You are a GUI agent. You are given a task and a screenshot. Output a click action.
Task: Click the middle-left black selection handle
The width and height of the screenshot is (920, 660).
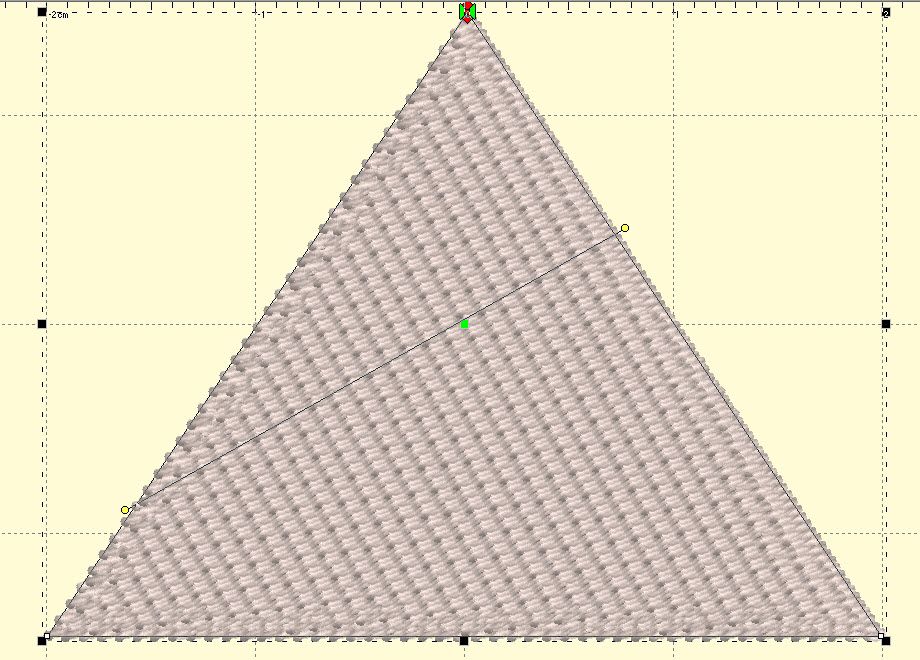pyautogui.click(x=42, y=324)
